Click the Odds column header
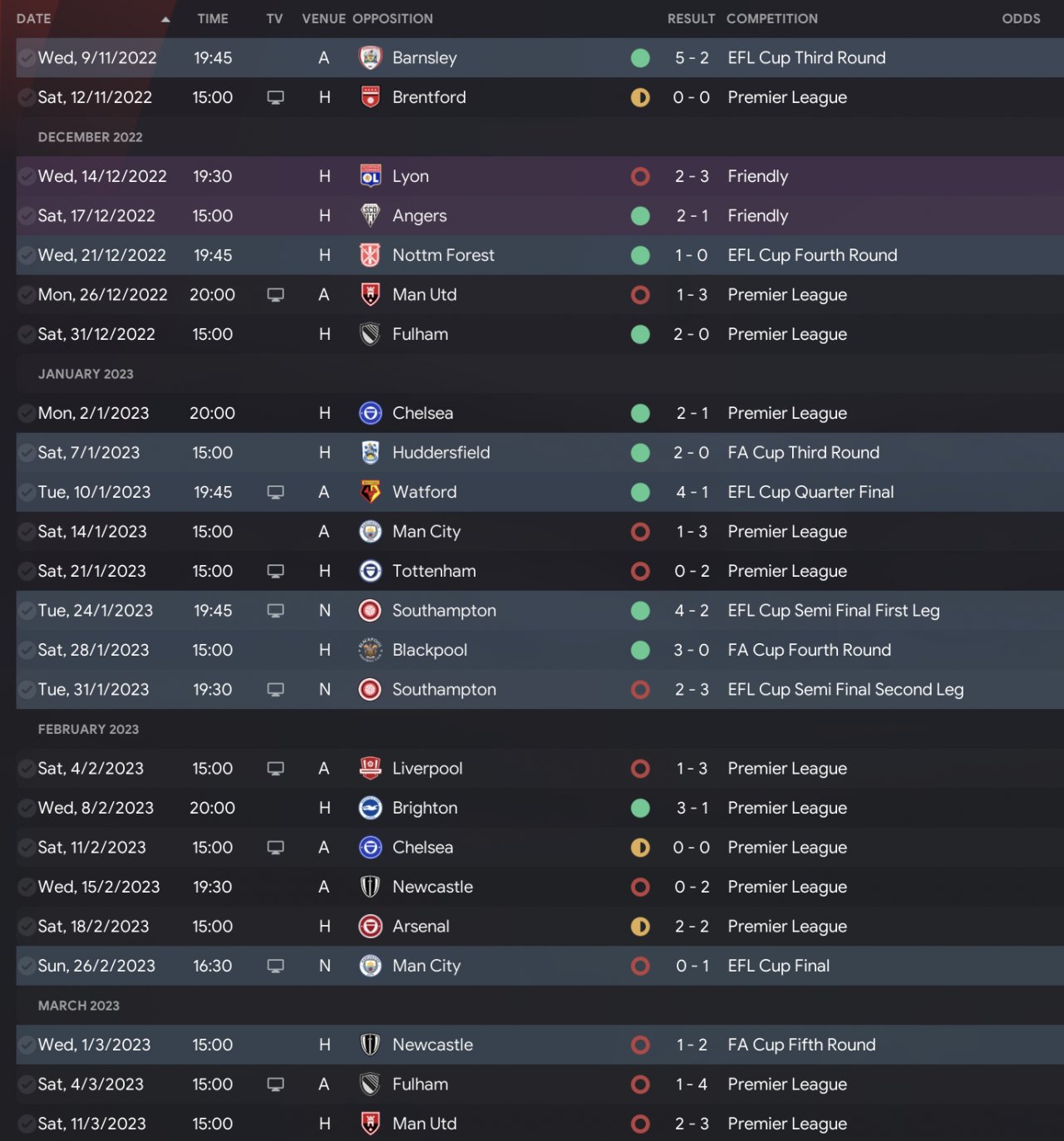1064x1141 pixels. (1021, 19)
